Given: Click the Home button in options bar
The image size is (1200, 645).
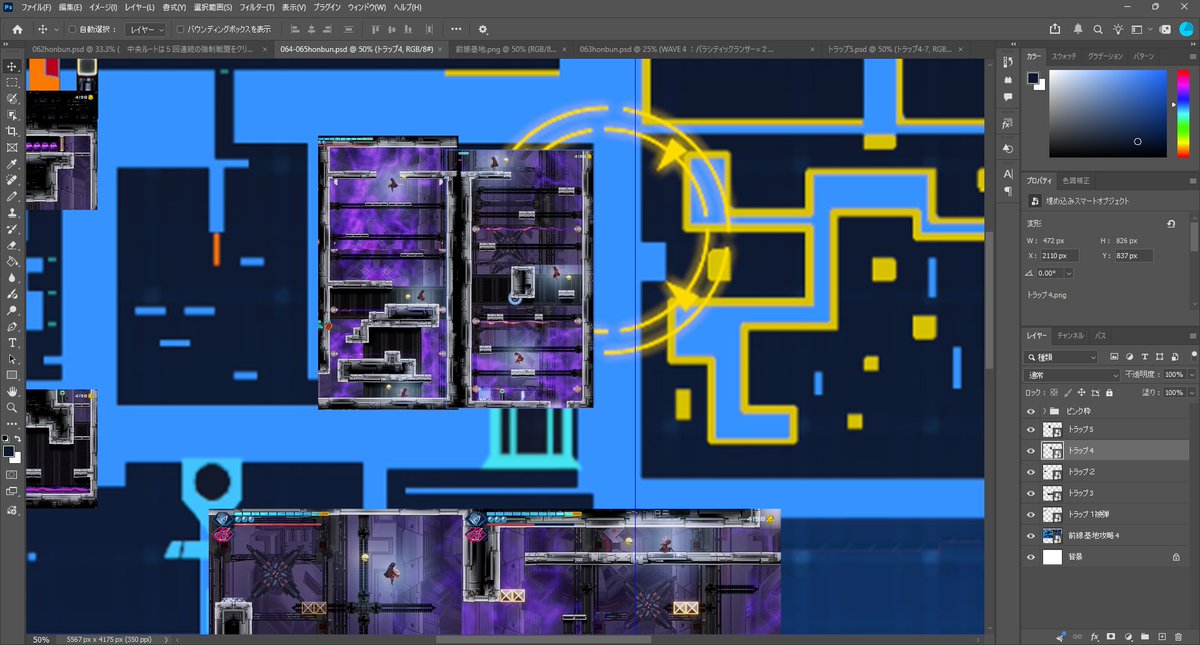Looking at the screenshot, I should tap(17, 29).
